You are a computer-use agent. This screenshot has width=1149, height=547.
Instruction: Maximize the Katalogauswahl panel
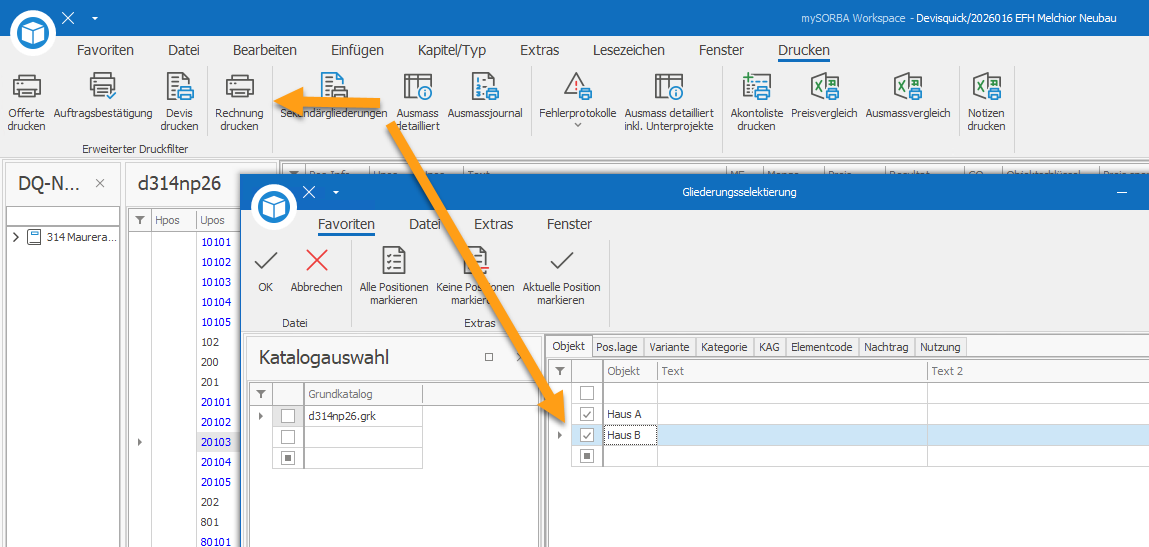tap(489, 357)
